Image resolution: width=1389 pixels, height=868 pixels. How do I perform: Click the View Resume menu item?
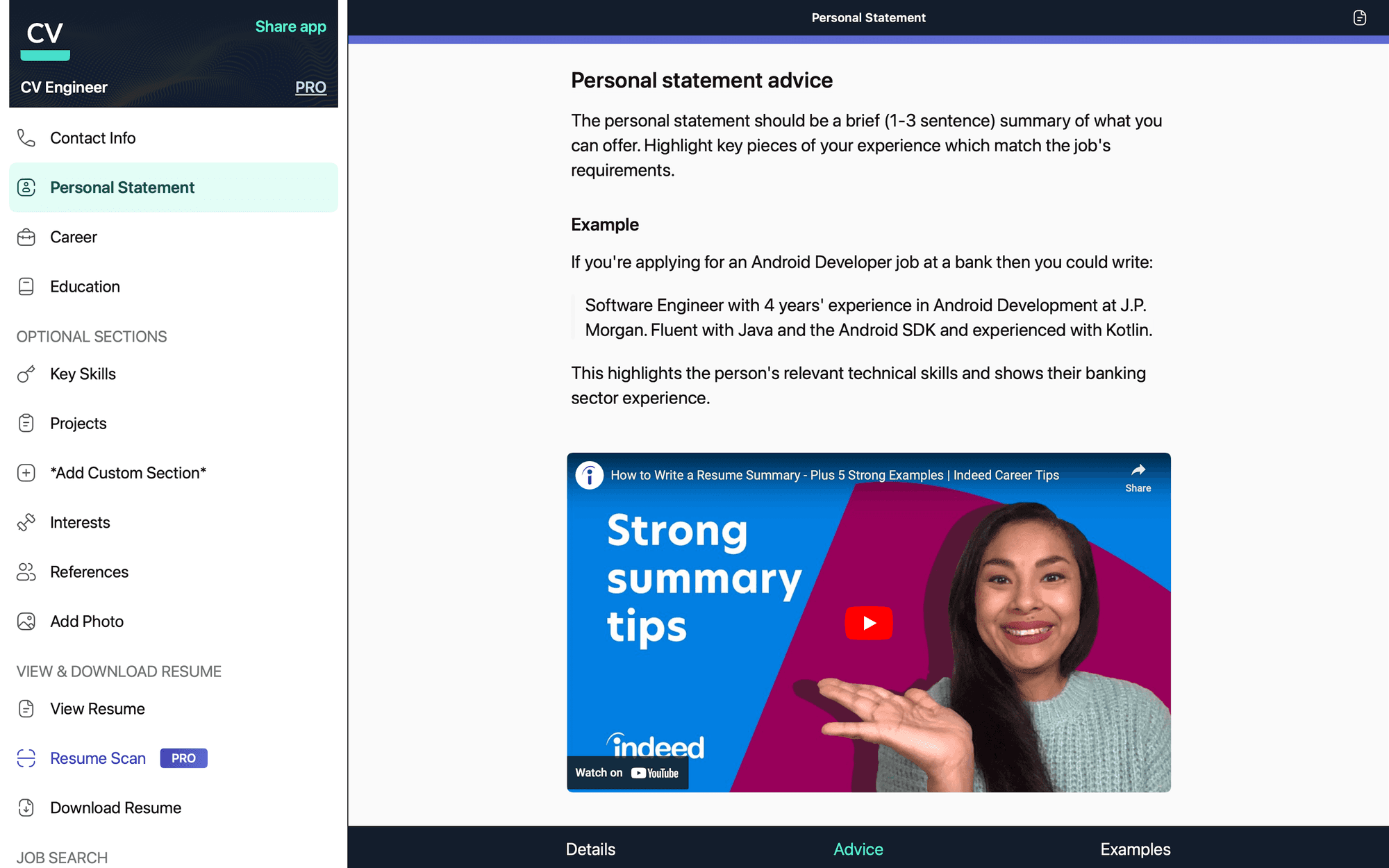pos(98,707)
